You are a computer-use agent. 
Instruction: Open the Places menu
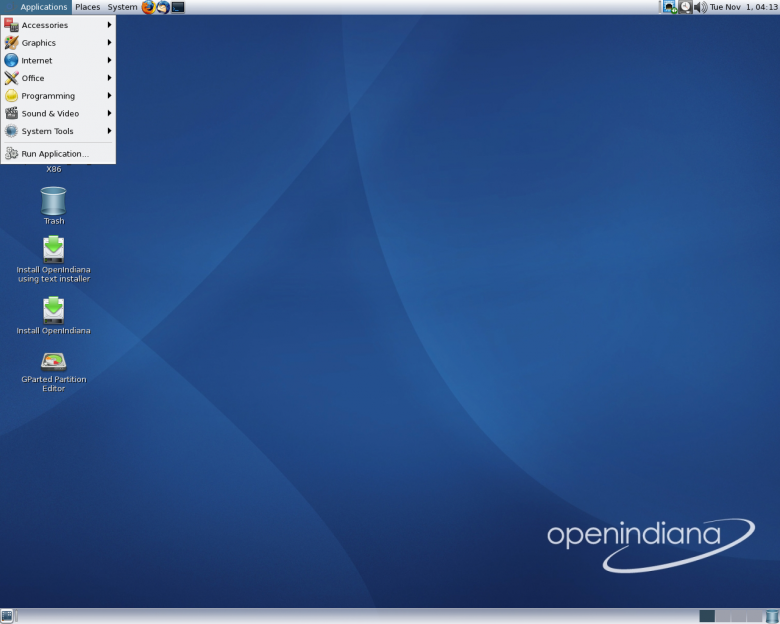[88, 7]
